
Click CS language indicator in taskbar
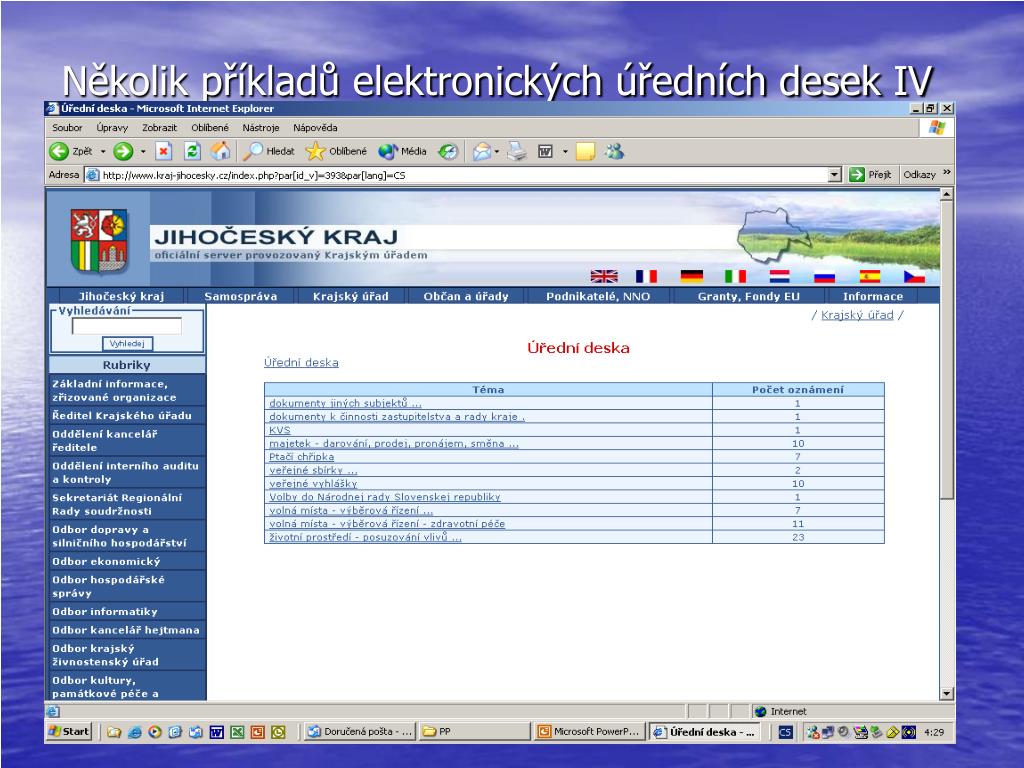(x=786, y=732)
